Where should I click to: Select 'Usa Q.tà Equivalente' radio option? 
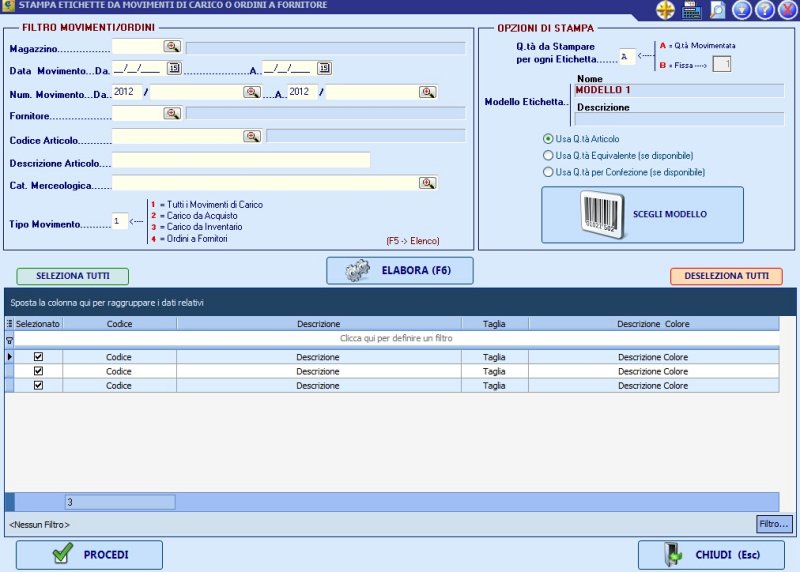(x=548, y=155)
